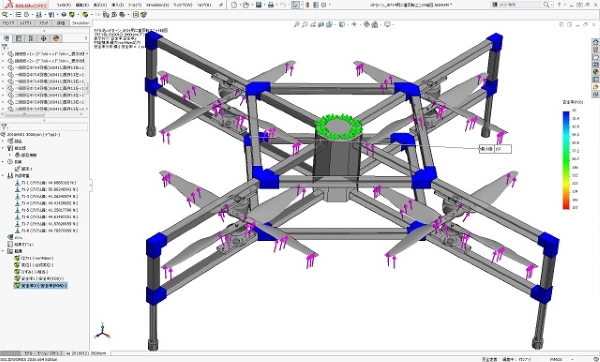Expand the arrow next to the Open file icon
The width and height of the screenshot is (600, 362).
pos(252,5)
